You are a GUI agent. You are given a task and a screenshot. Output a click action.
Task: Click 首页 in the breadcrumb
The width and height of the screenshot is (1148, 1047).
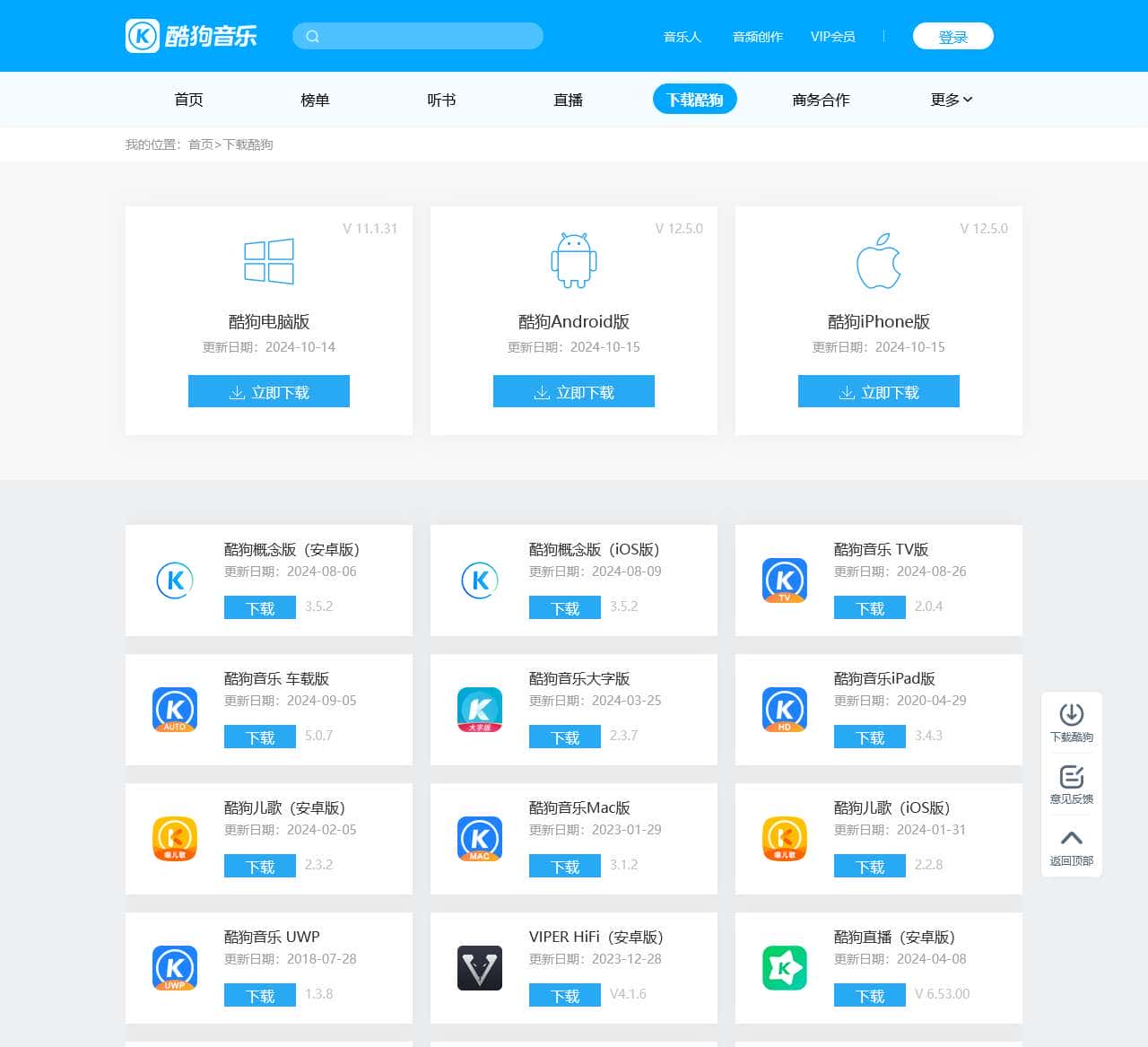click(201, 144)
